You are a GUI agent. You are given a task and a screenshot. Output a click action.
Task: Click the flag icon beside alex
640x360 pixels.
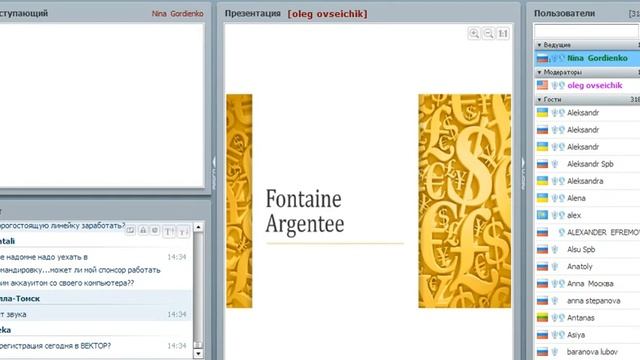[x=542, y=215]
